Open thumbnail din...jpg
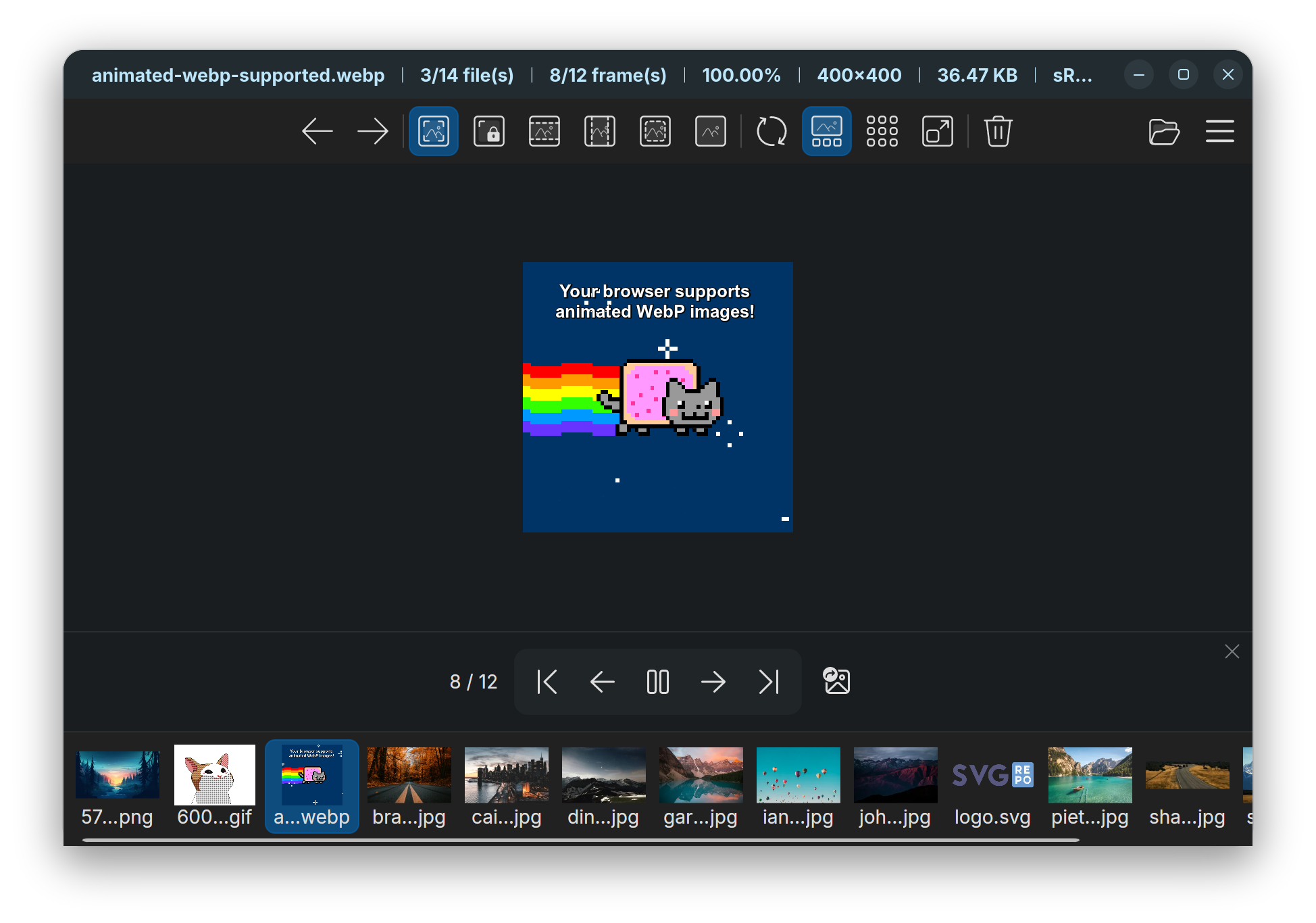Viewport: 1316px width, 923px height. point(604,787)
